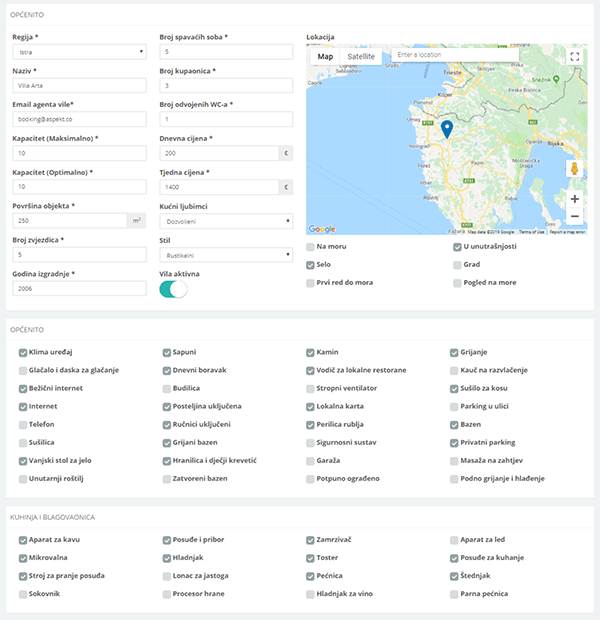Click the Naziv input field

coord(79,85)
